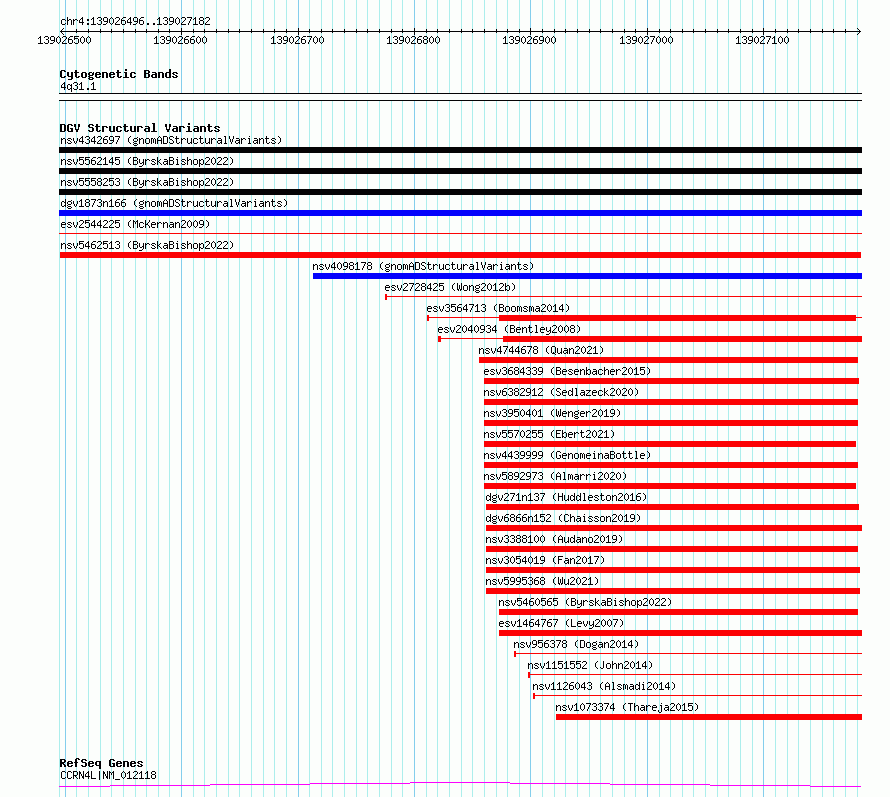This screenshot has width=890, height=797.
Task: Open nsv1151552 (John2014) variant
Action: click(590, 665)
